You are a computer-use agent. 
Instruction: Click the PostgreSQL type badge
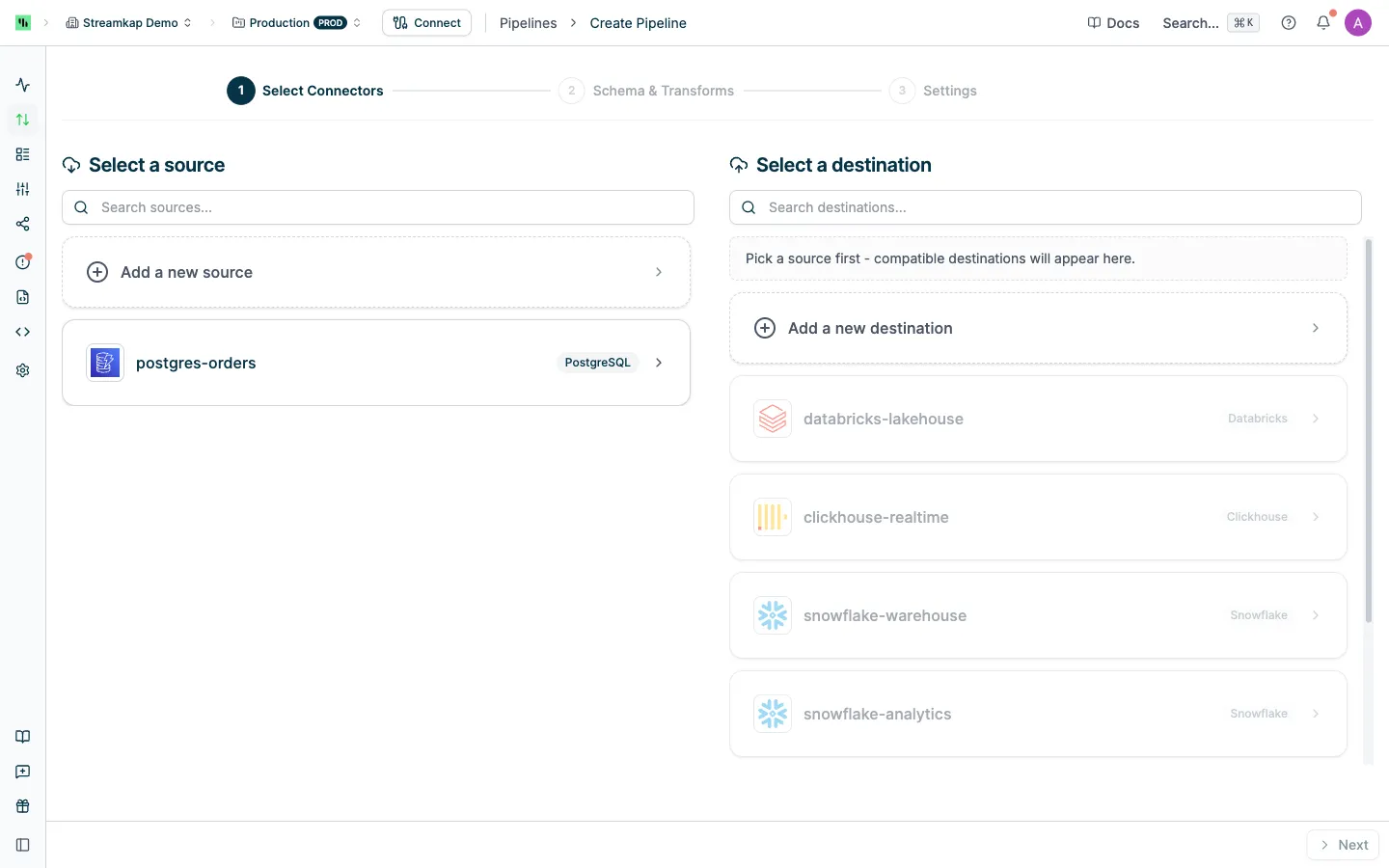pyautogui.click(x=597, y=363)
